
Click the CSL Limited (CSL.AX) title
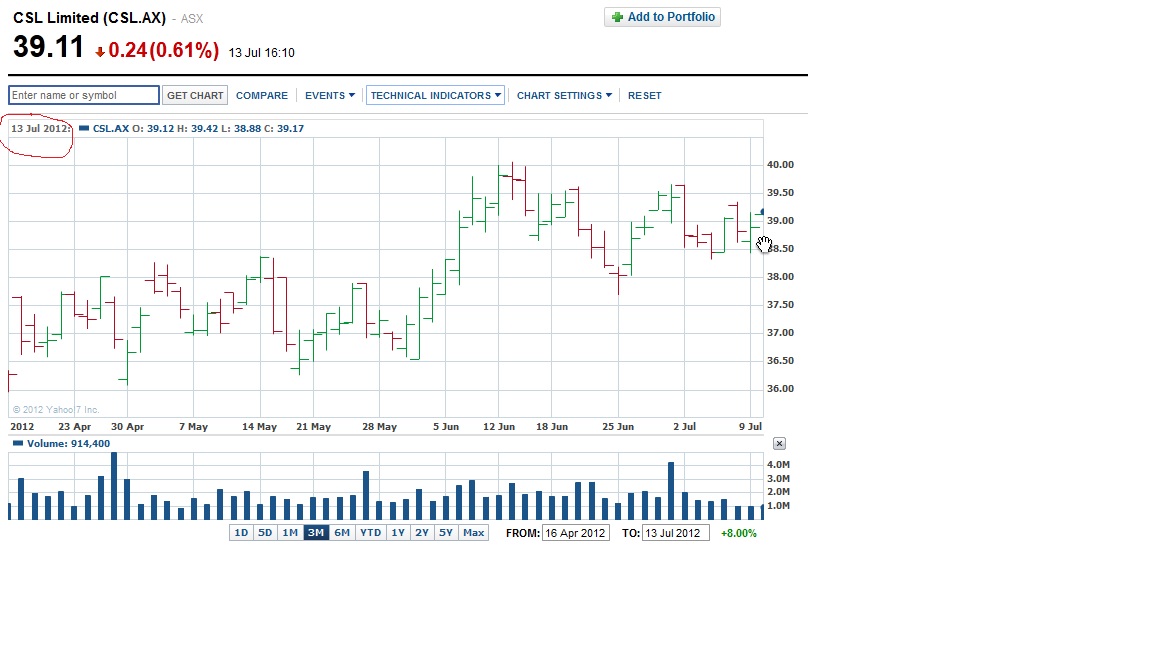click(90, 18)
